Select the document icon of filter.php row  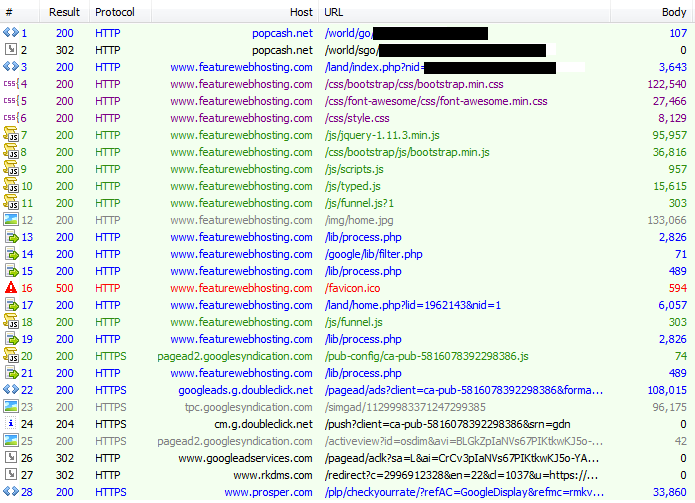tap(12, 253)
